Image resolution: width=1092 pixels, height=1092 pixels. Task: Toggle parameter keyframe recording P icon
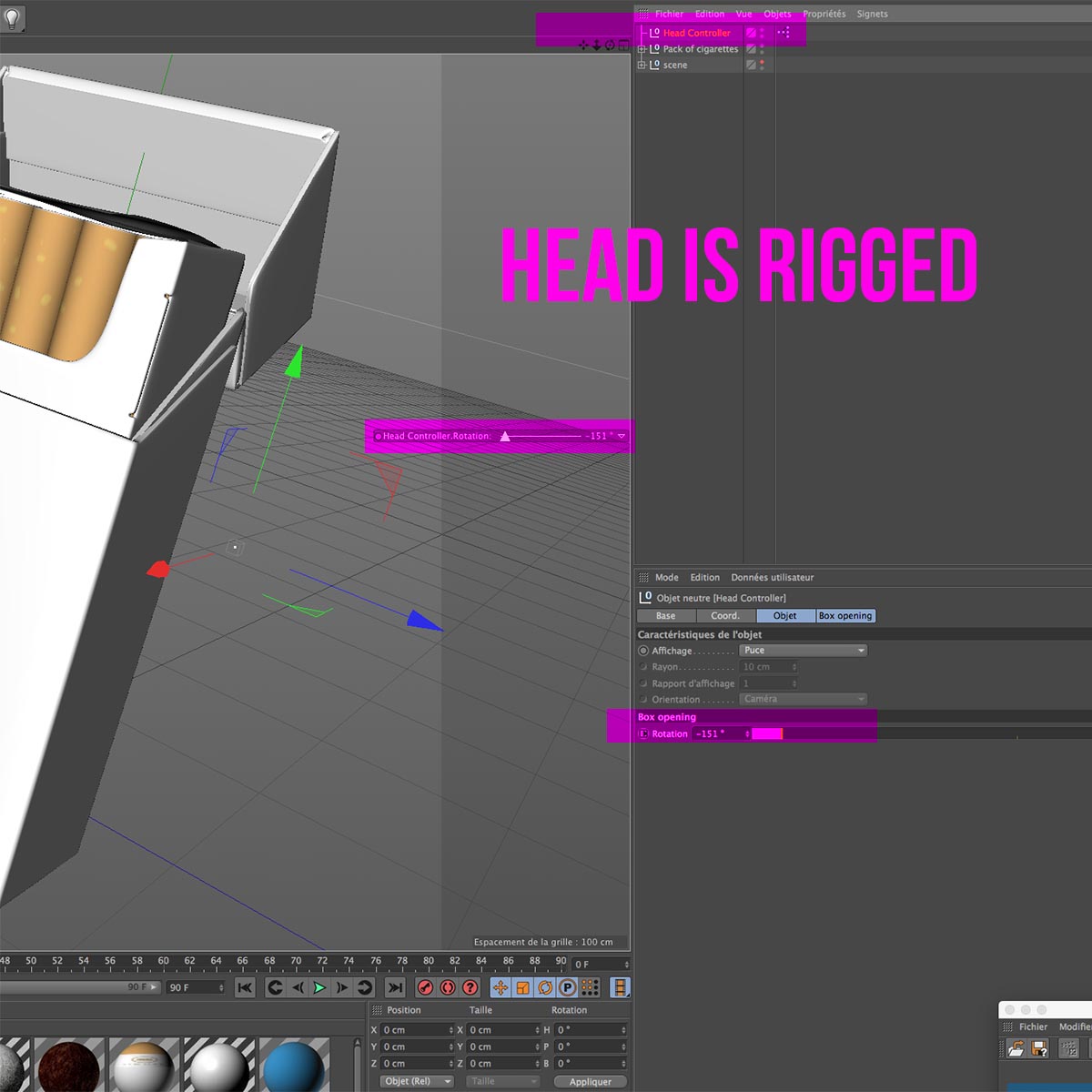tap(567, 987)
